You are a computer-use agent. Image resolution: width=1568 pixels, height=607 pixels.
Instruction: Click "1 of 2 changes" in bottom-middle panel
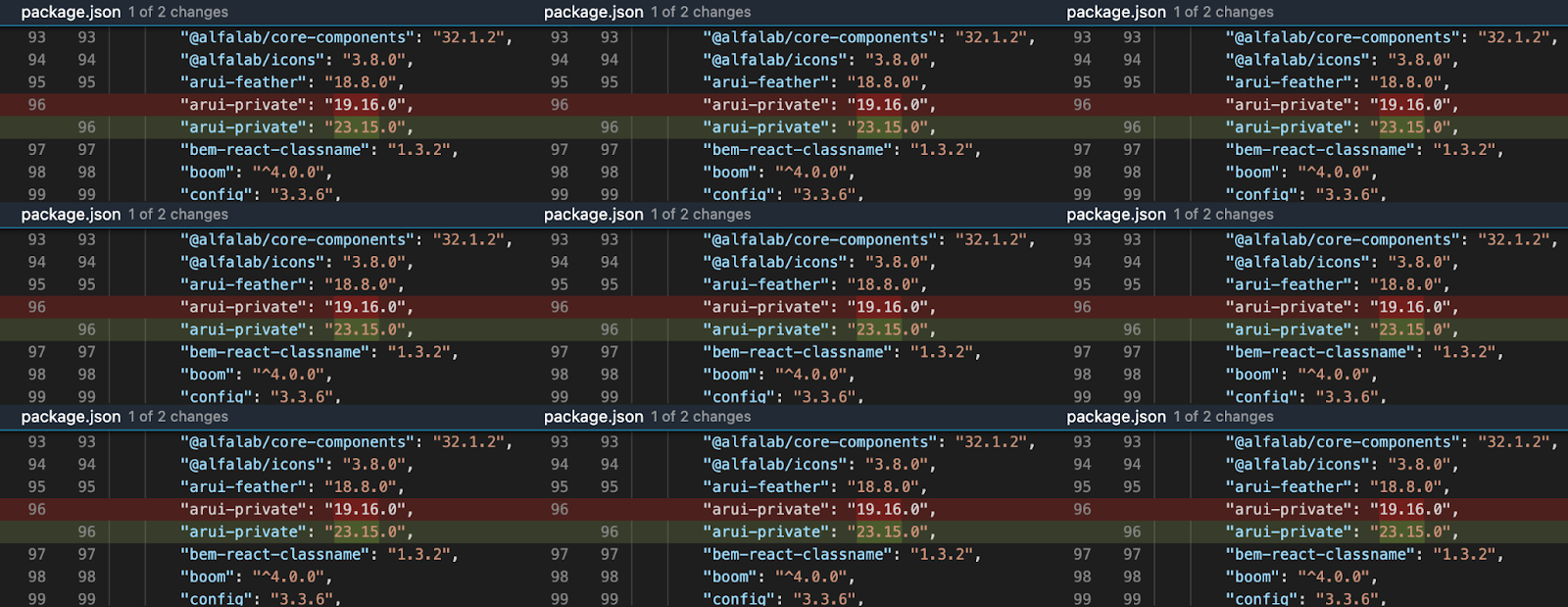701,417
